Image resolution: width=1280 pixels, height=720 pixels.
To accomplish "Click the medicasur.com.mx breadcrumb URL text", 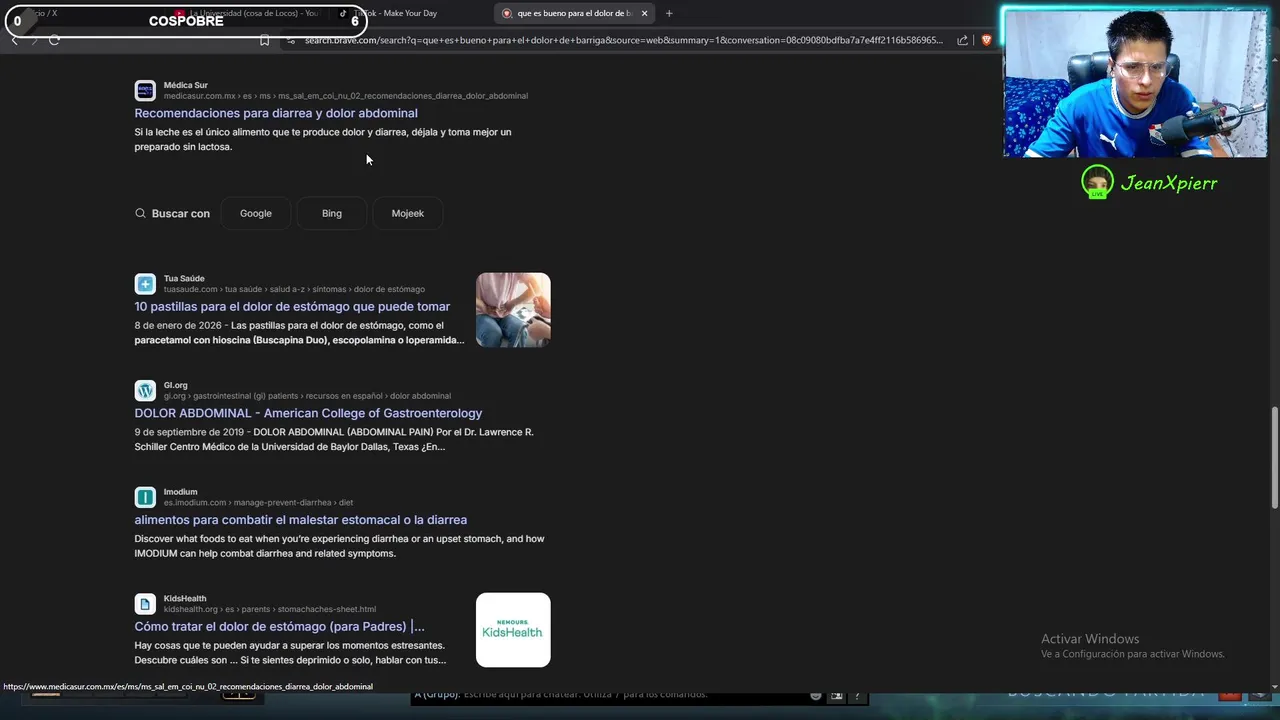I will (x=346, y=96).
